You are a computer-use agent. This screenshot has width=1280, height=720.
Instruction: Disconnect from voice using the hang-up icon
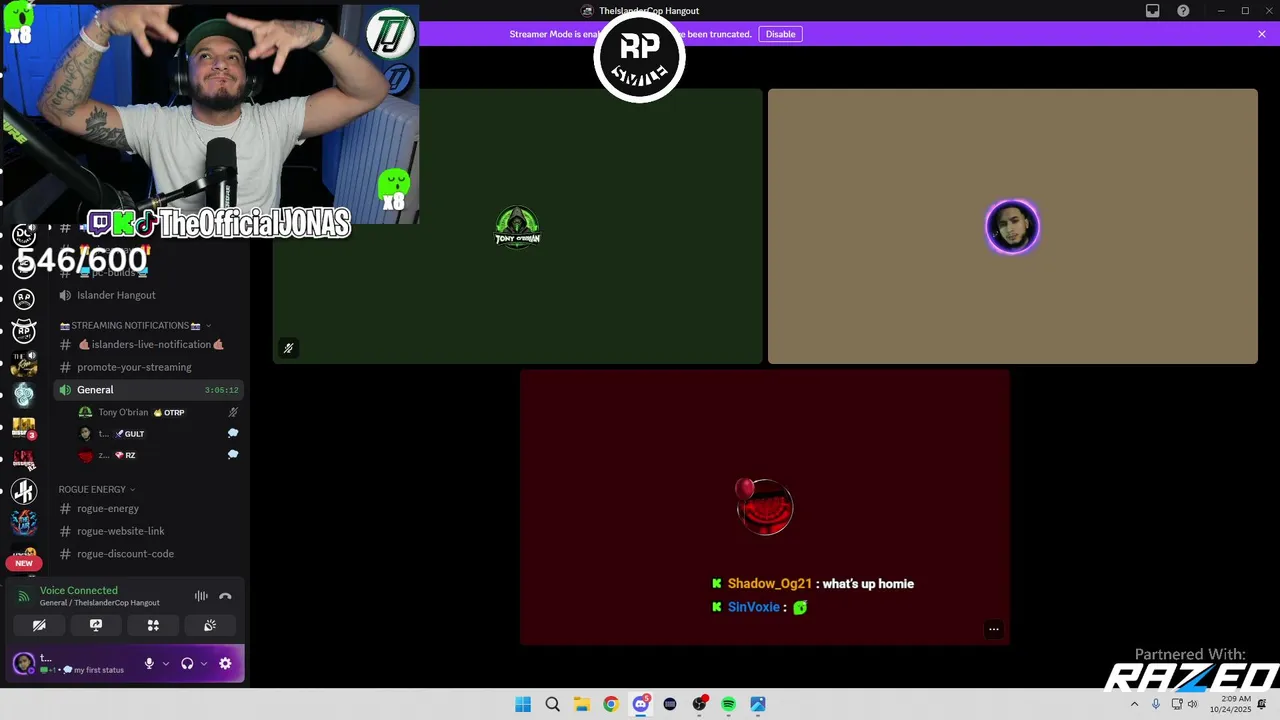[x=225, y=596]
